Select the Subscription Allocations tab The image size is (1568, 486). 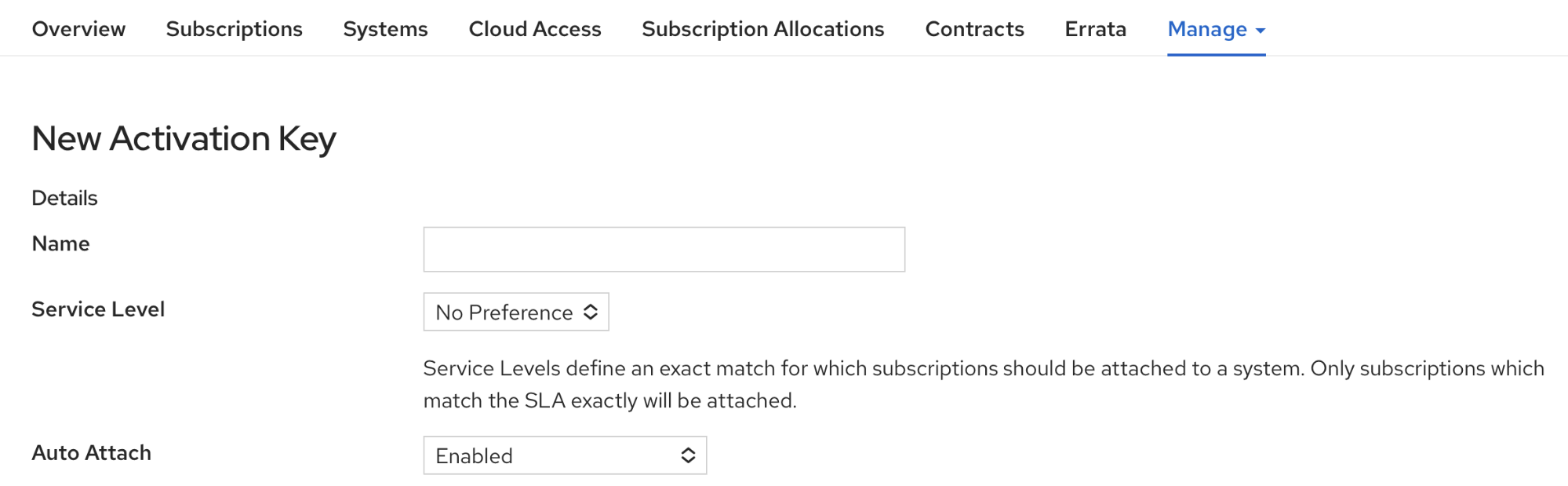[x=762, y=29]
